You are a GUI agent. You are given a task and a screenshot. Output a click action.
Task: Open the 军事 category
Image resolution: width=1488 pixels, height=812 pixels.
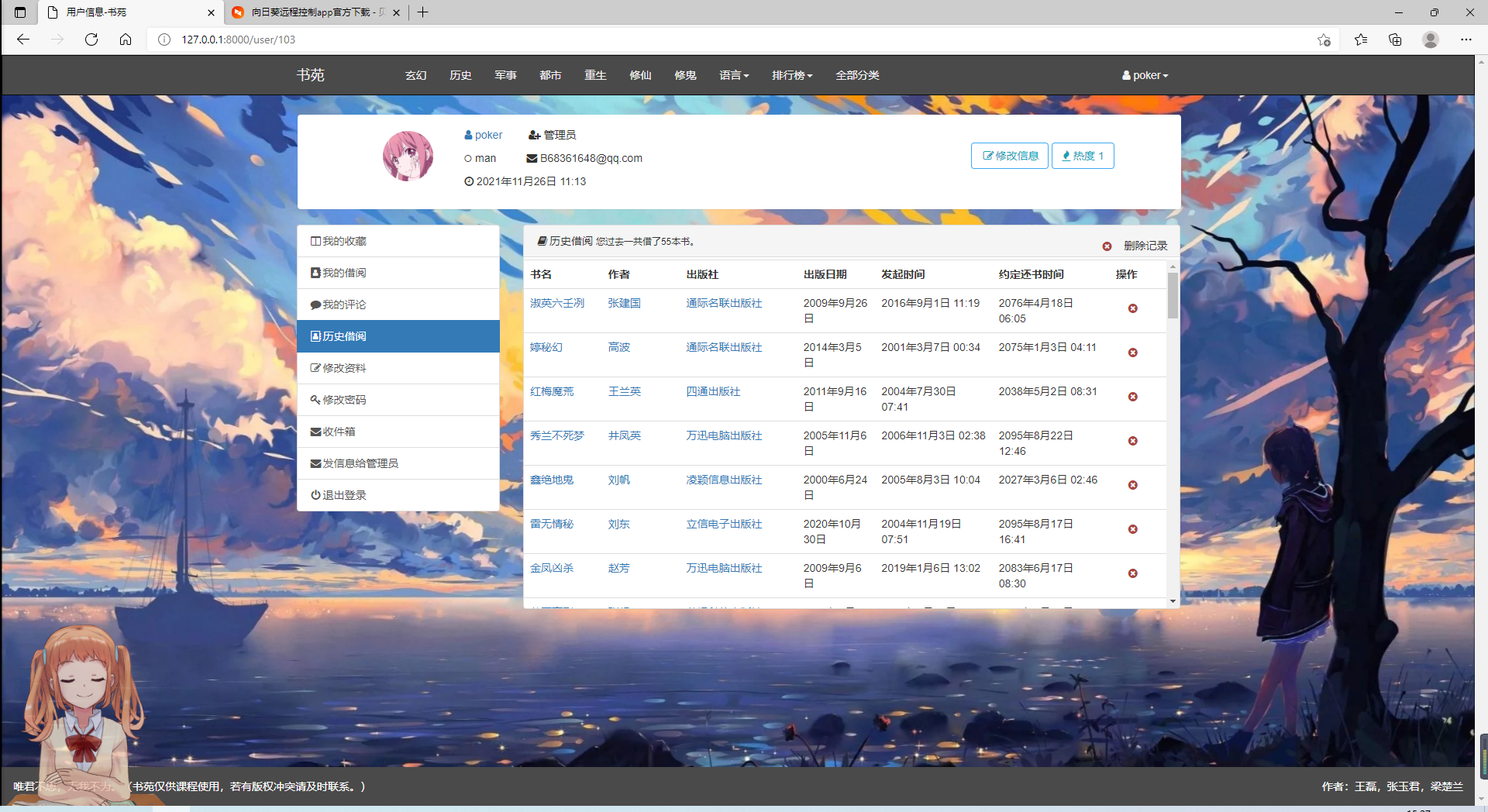pyautogui.click(x=505, y=75)
